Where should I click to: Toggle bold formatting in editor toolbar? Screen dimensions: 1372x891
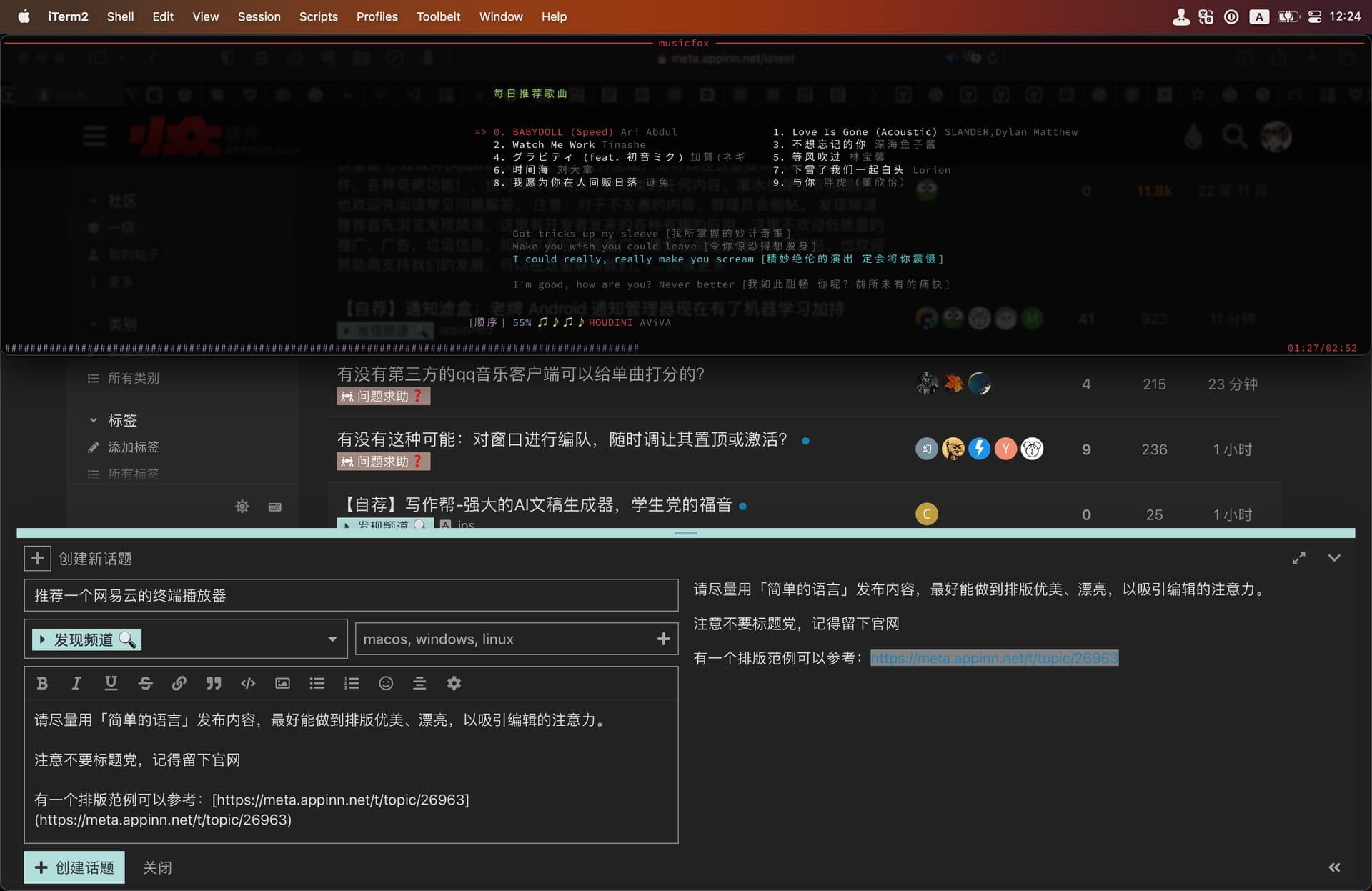point(42,684)
